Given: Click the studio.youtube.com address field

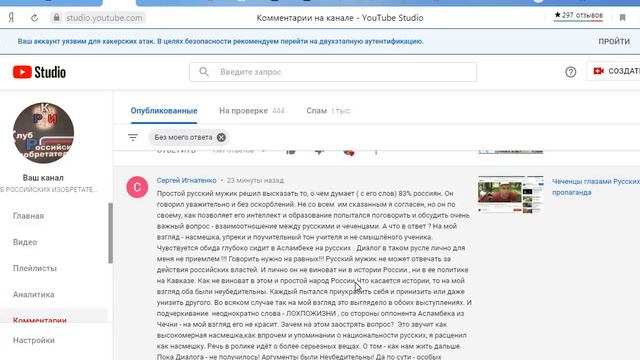Looking at the screenshot, I should pos(104,18).
